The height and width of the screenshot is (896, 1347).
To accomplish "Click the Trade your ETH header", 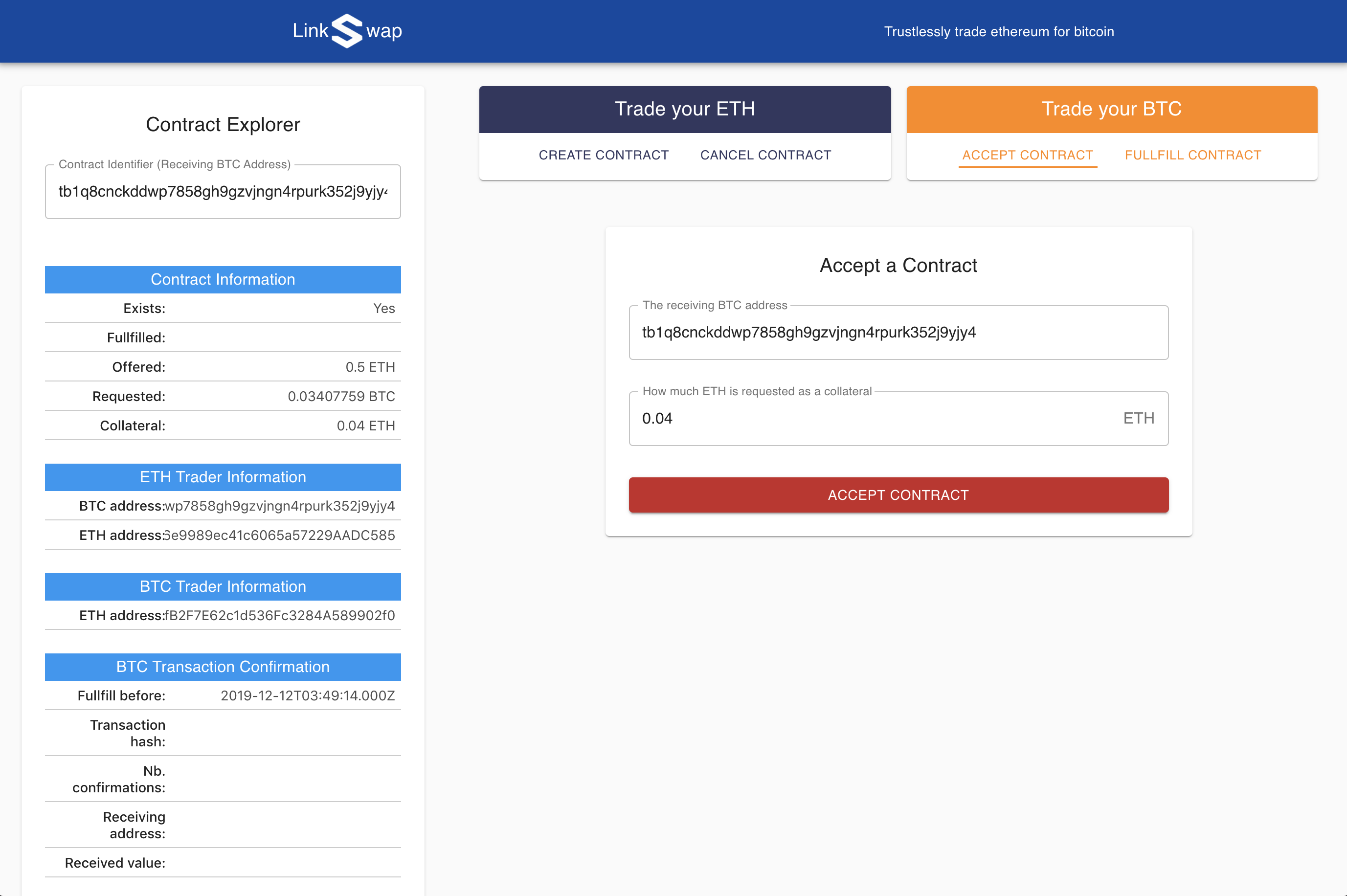I will (684, 109).
